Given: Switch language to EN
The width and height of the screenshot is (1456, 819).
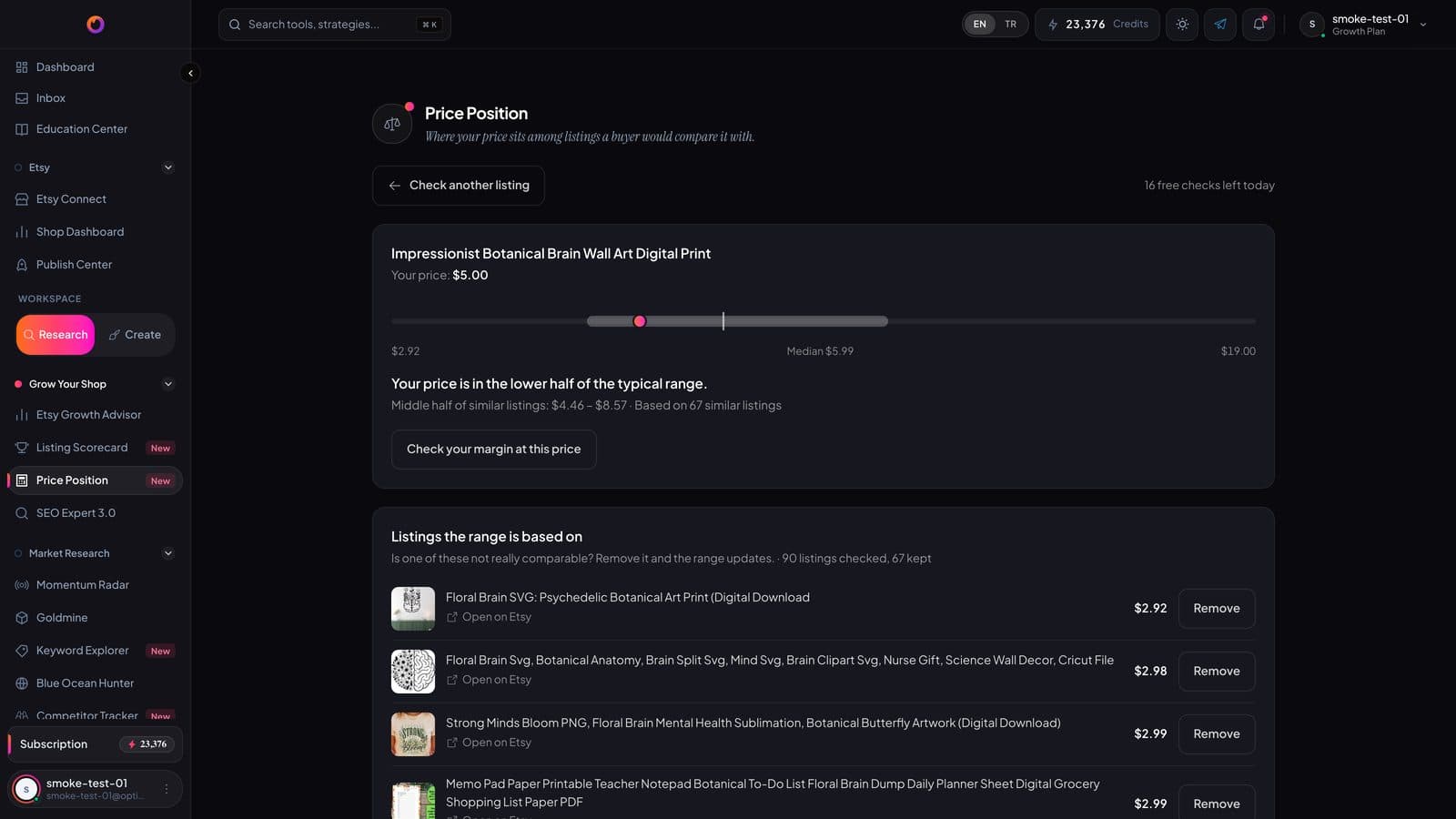Looking at the screenshot, I should tap(979, 25).
